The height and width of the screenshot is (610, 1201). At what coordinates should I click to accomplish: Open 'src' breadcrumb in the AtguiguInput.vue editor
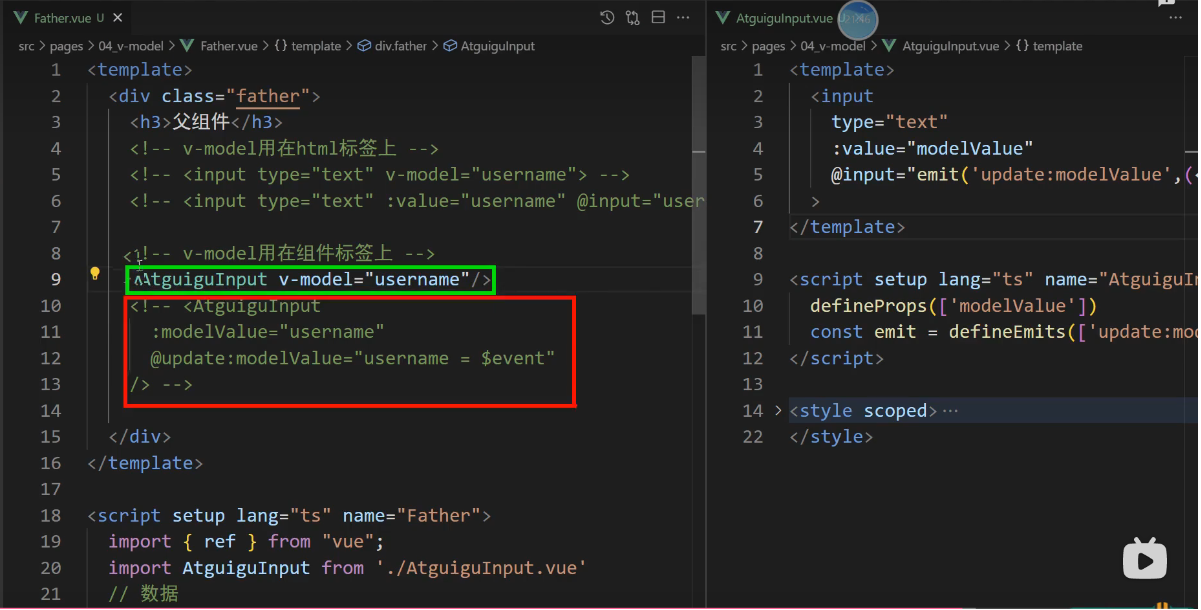click(728, 46)
